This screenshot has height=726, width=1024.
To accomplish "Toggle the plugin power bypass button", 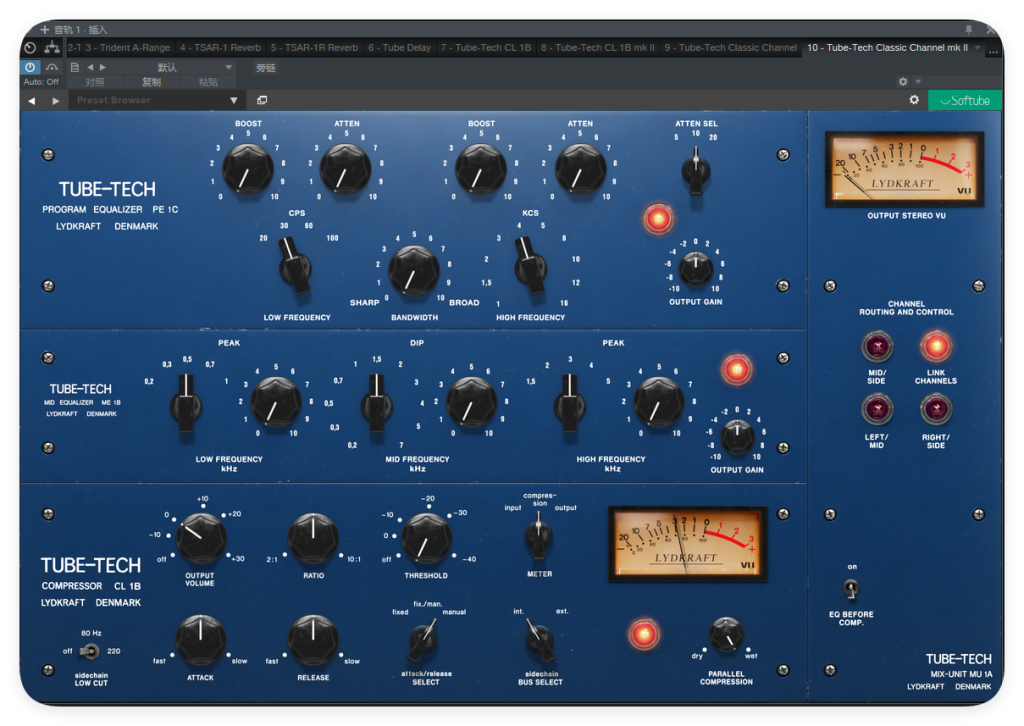I will (30, 67).
